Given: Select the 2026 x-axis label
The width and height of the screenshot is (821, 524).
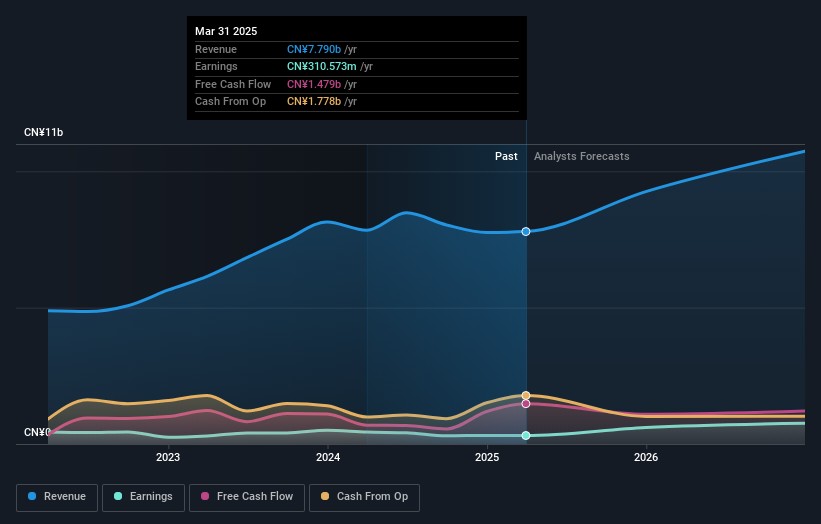Looking at the screenshot, I should pos(646,458).
